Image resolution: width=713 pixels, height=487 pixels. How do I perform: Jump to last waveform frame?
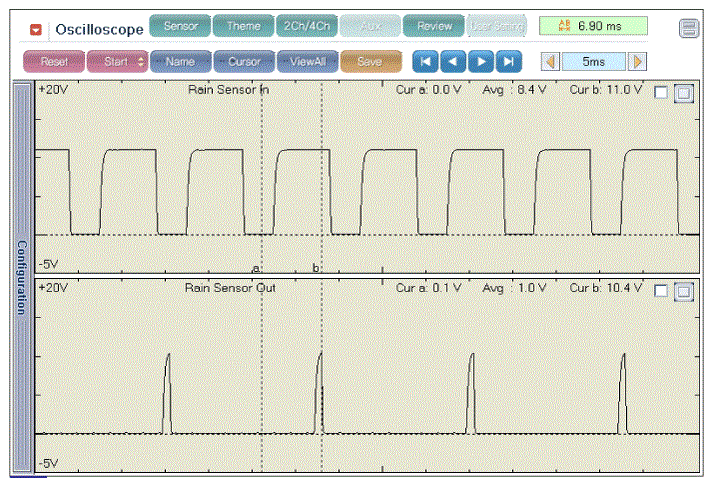click(x=510, y=62)
